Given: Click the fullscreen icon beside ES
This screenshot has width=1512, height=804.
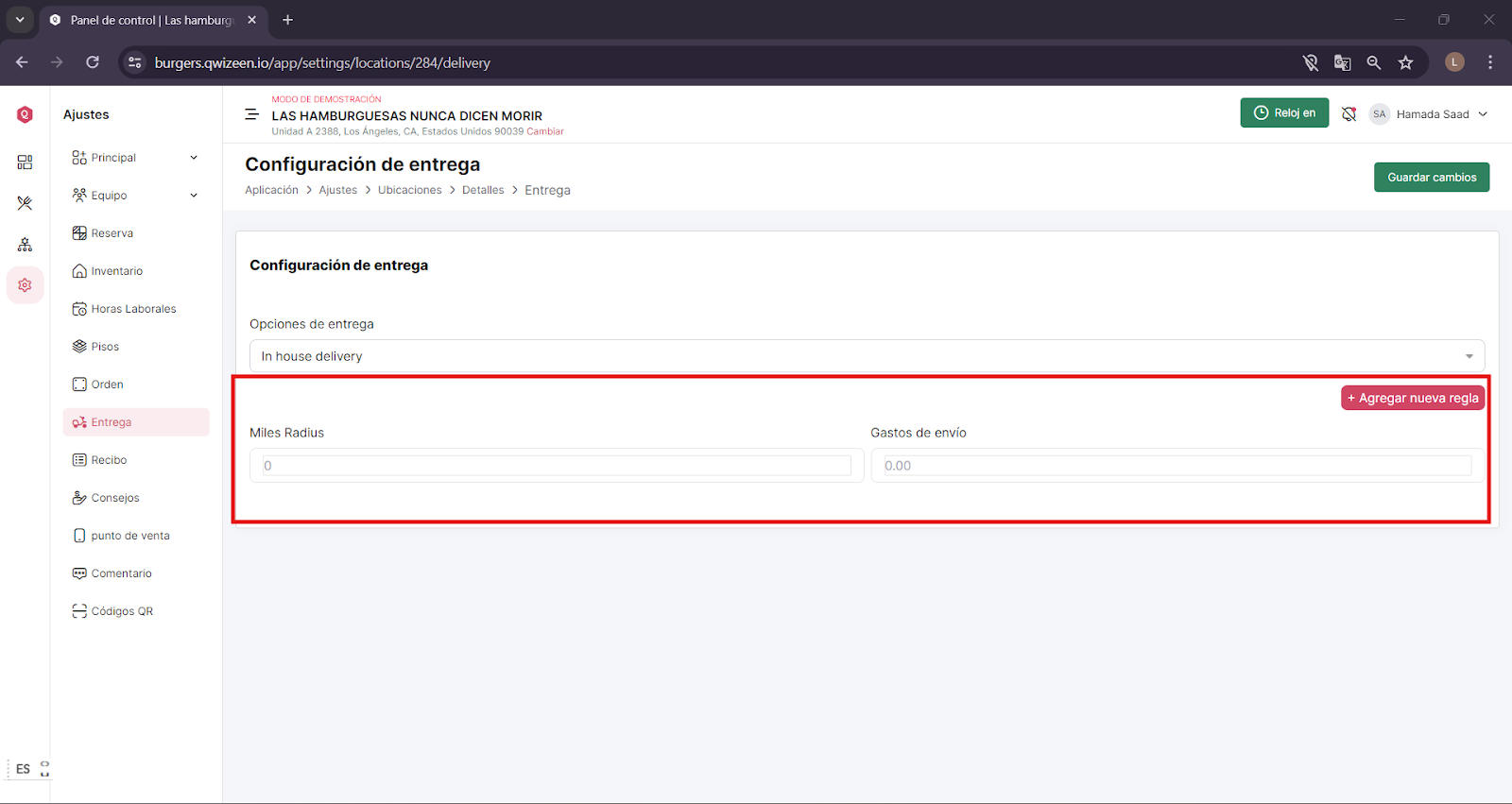Looking at the screenshot, I should [44, 769].
